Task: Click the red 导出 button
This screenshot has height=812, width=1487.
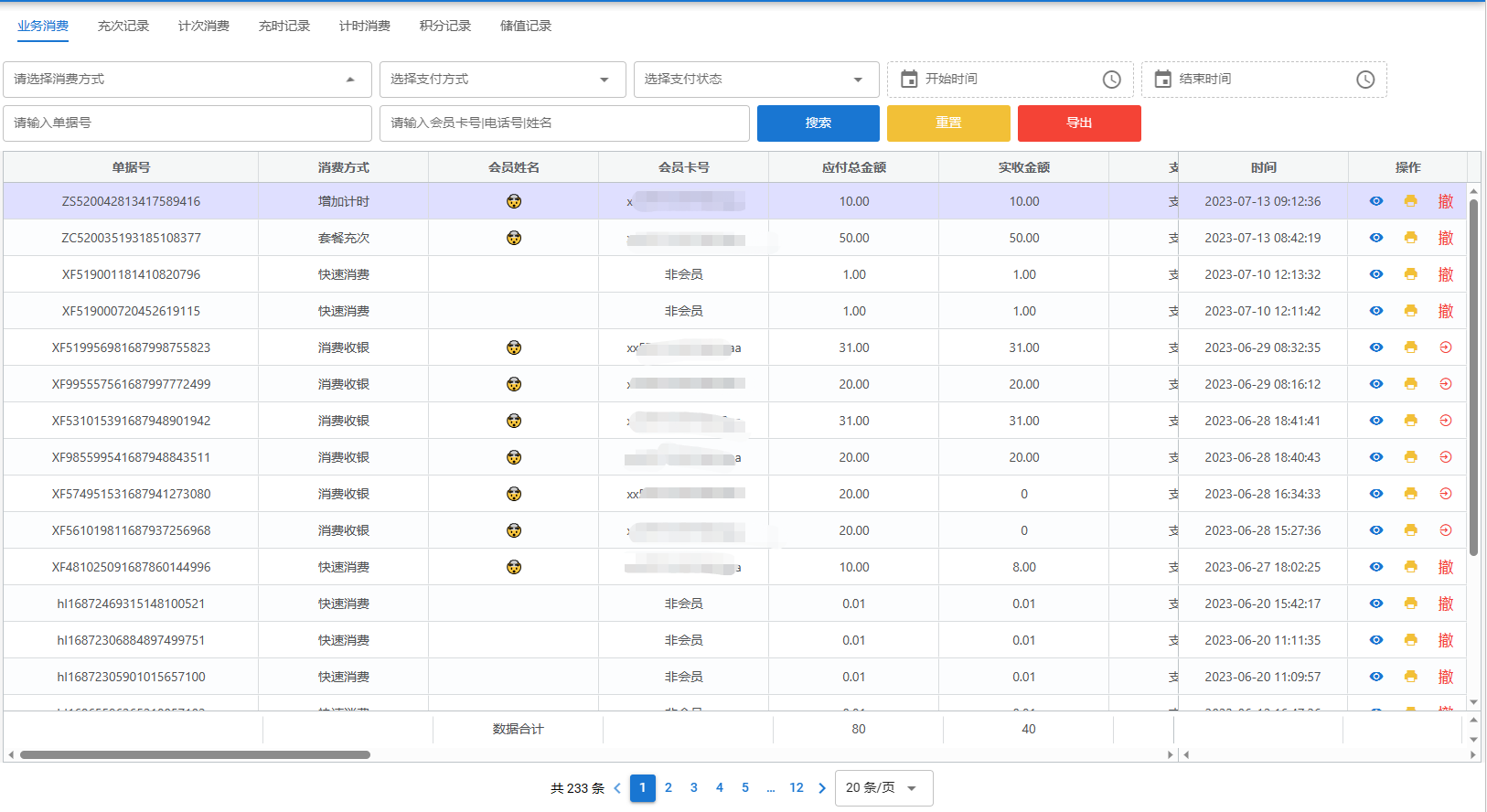Action: [x=1079, y=123]
